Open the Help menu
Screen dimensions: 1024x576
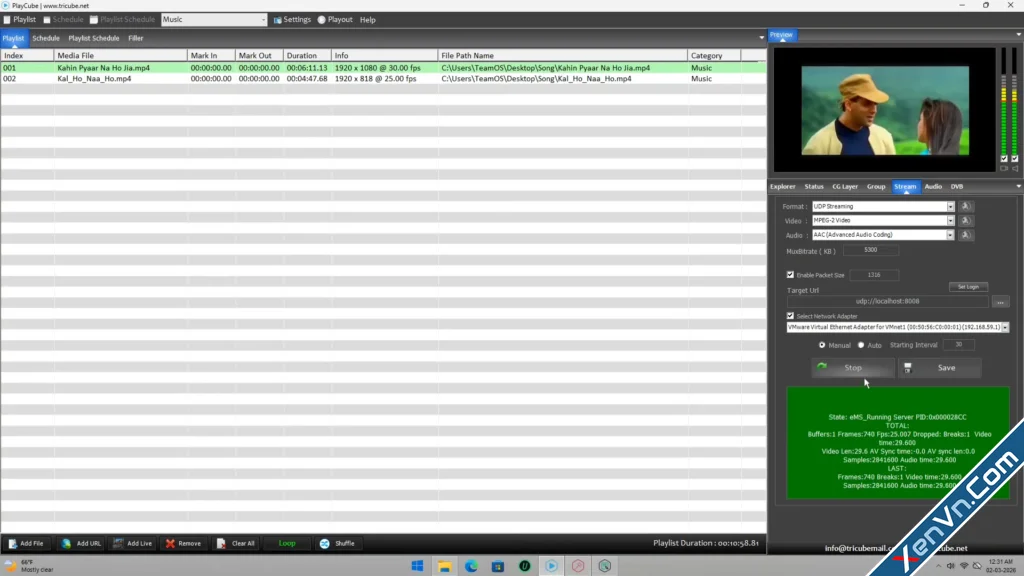[368, 20]
